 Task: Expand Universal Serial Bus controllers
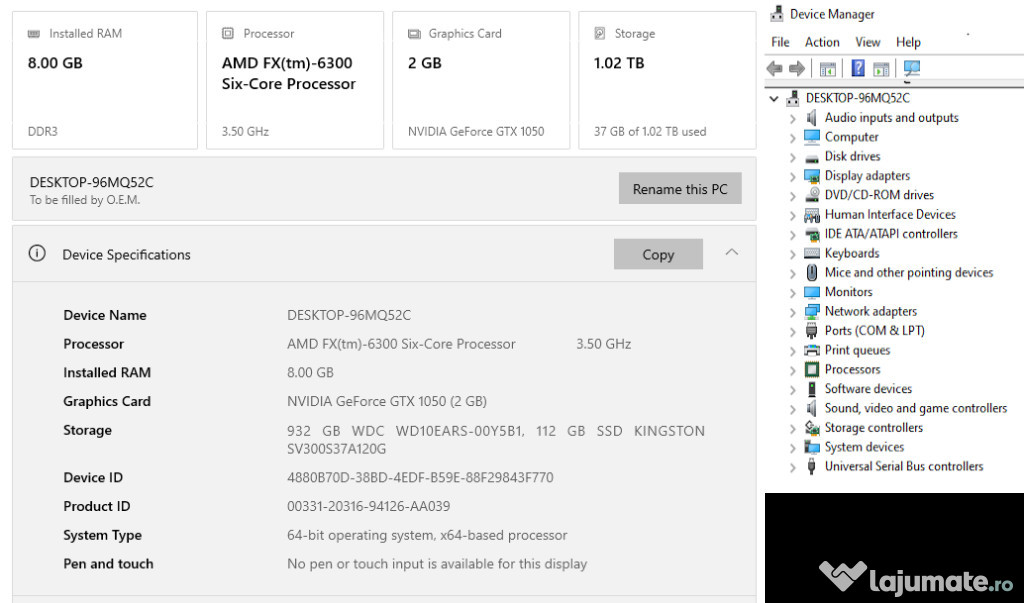coord(792,467)
